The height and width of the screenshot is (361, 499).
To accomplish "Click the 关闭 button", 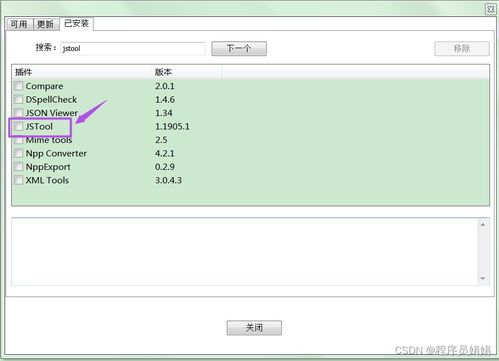I will click(254, 328).
